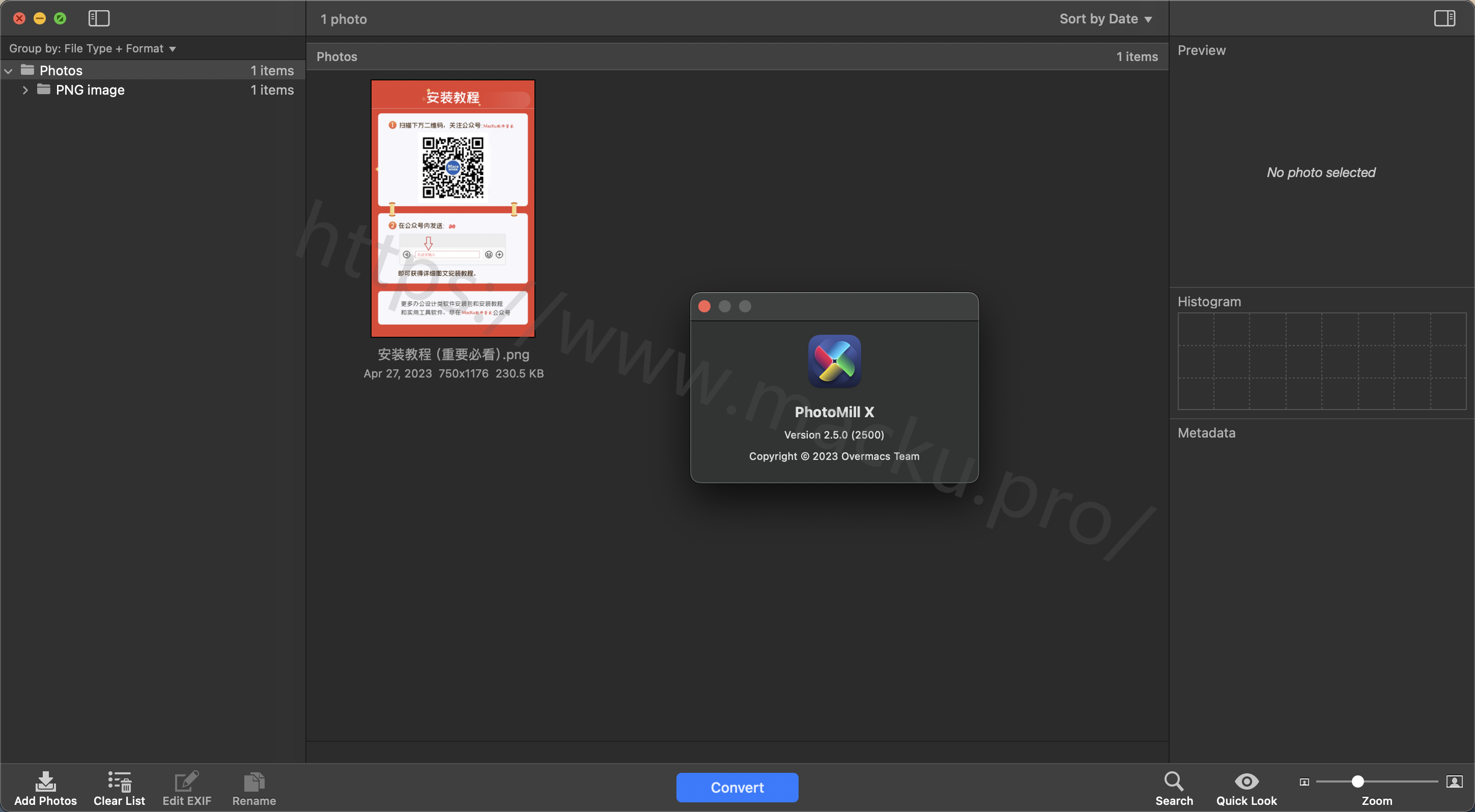Click the Apr 27, 2023 750x1176 info line

(x=453, y=373)
